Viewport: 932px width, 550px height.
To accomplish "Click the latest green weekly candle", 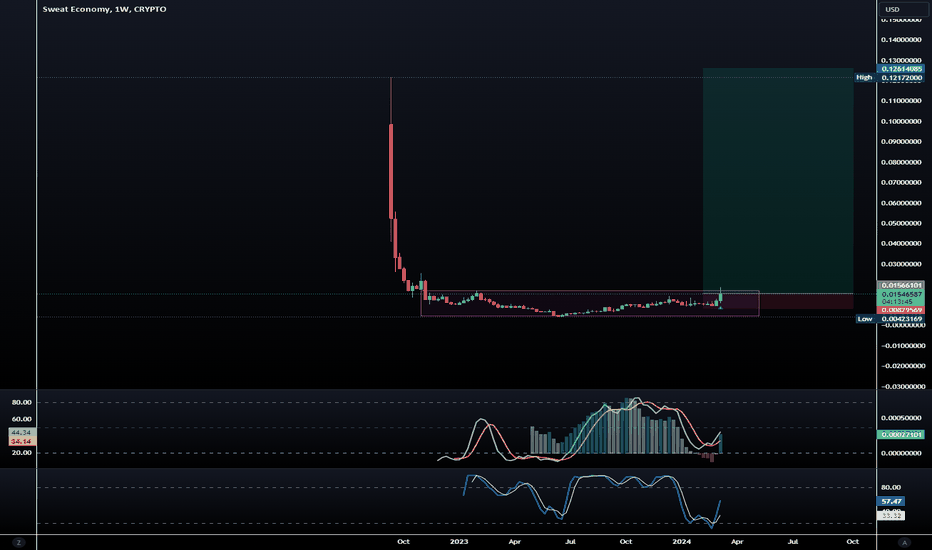I will [720, 297].
